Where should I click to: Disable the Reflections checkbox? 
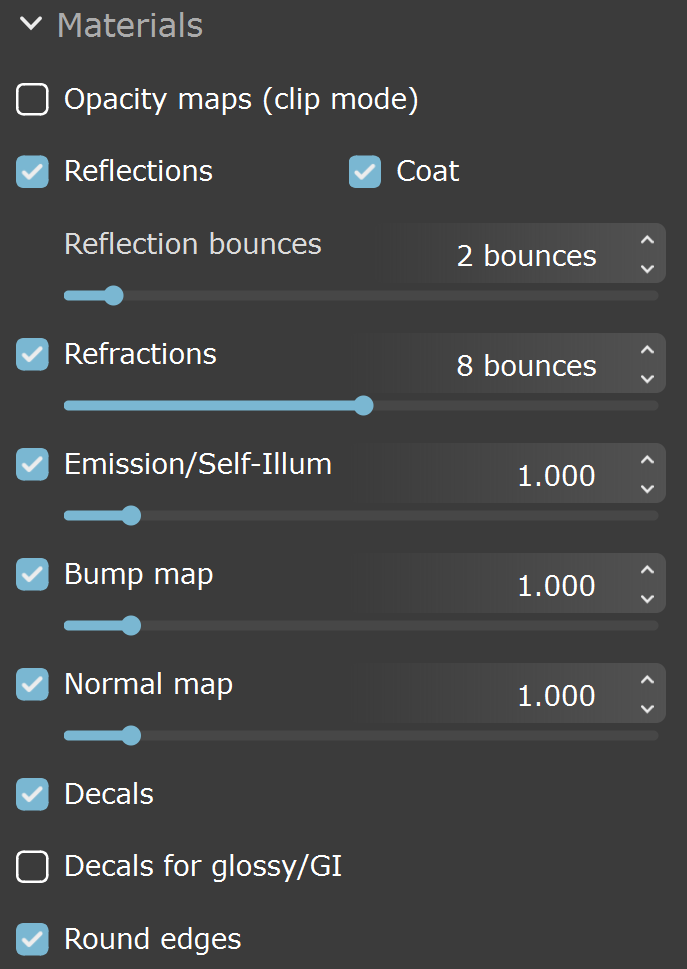click(32, 171)
